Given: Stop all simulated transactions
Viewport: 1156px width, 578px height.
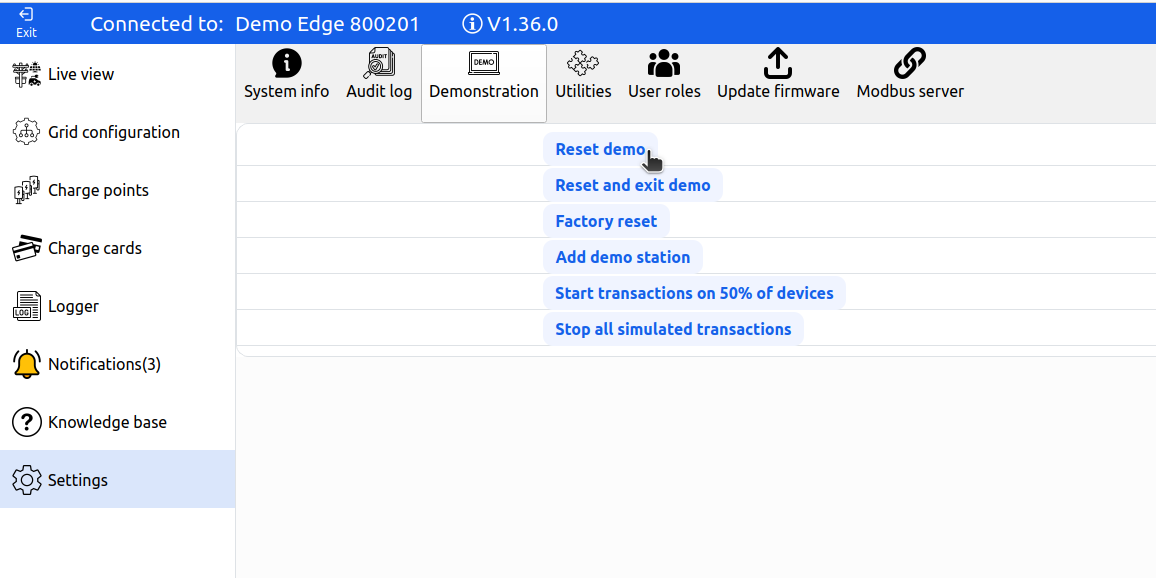Looking at the screenshot, I should [x=673, y=329].
